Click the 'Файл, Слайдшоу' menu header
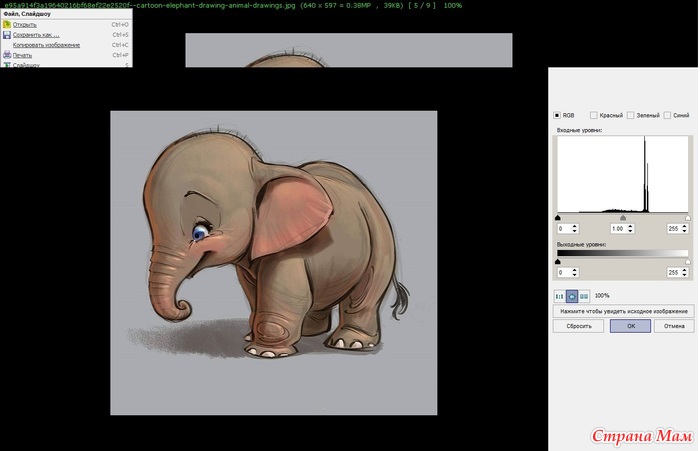 coord(27,14)
